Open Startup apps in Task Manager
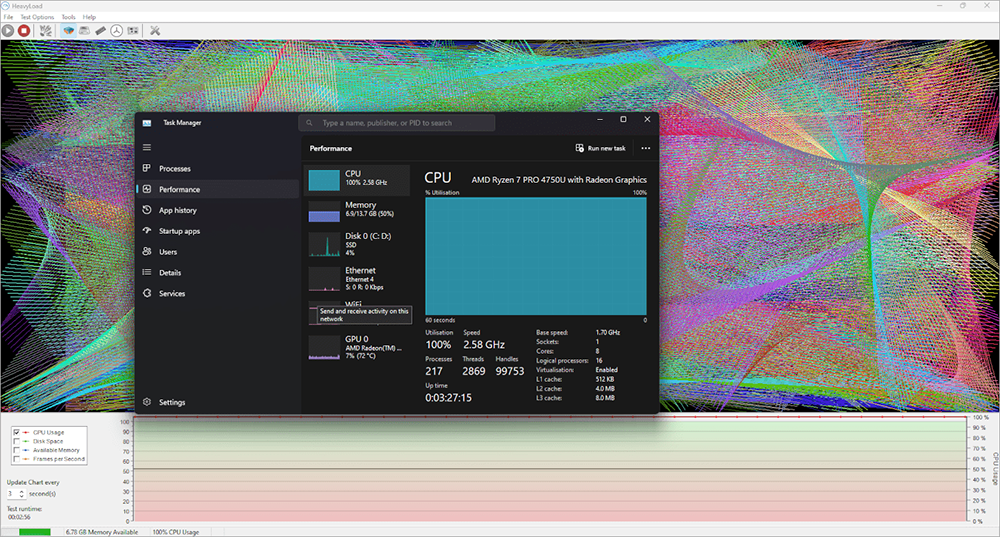 coord(217,231)
